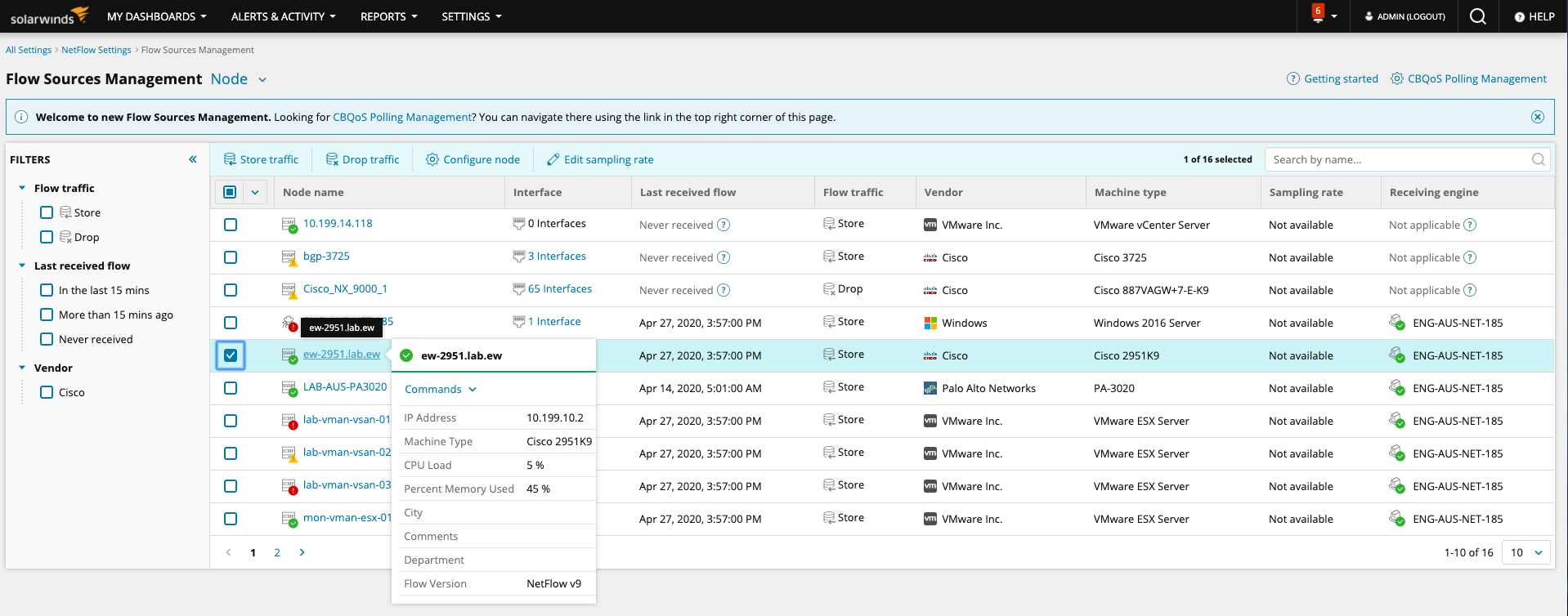Viewport: 1568px width, 616px height.
Task: Click the Not applicable help icon for Cisco_NX_9000_1
Action: pyautogui.click(x=1469, y=290)
